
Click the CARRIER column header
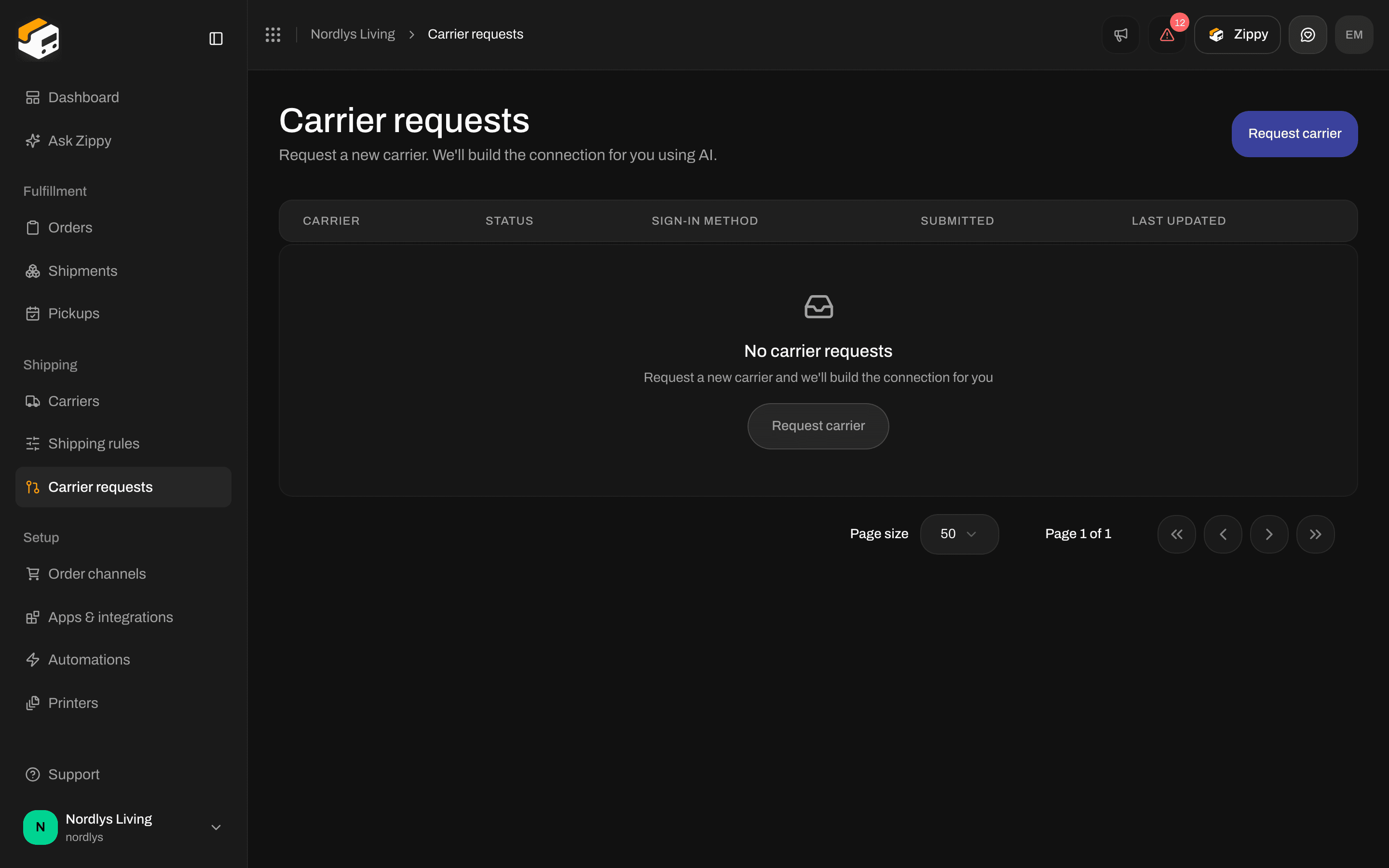(331, 221)
